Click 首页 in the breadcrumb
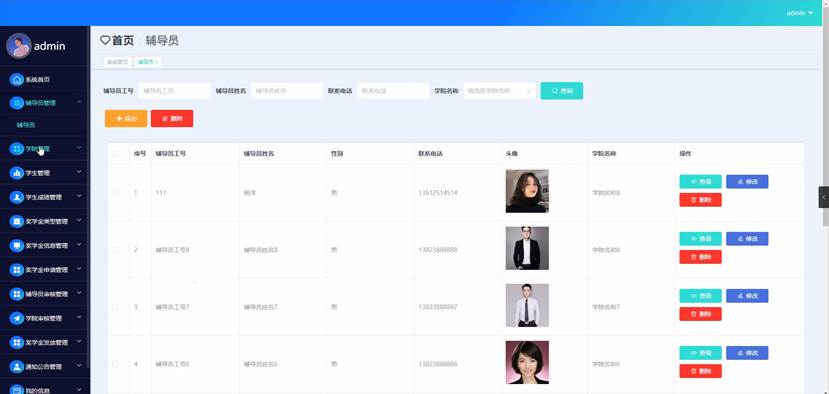 (123, 40)
